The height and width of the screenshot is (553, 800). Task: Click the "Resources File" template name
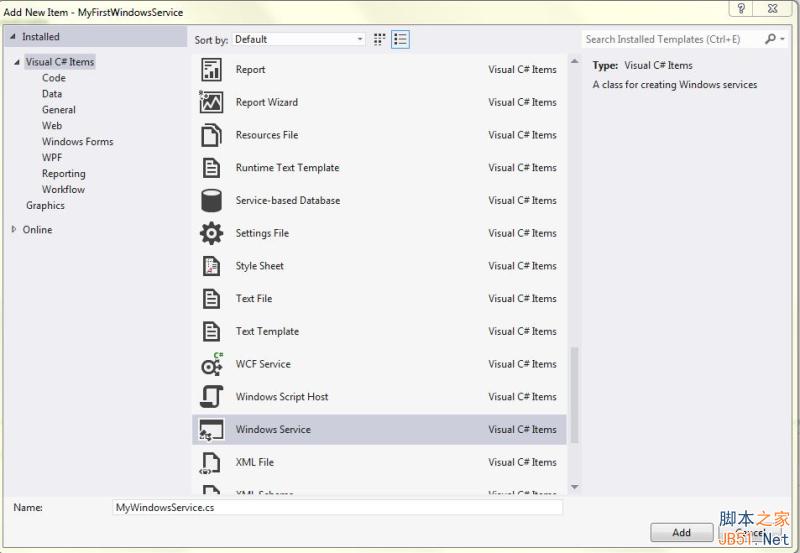pos(267,135)
